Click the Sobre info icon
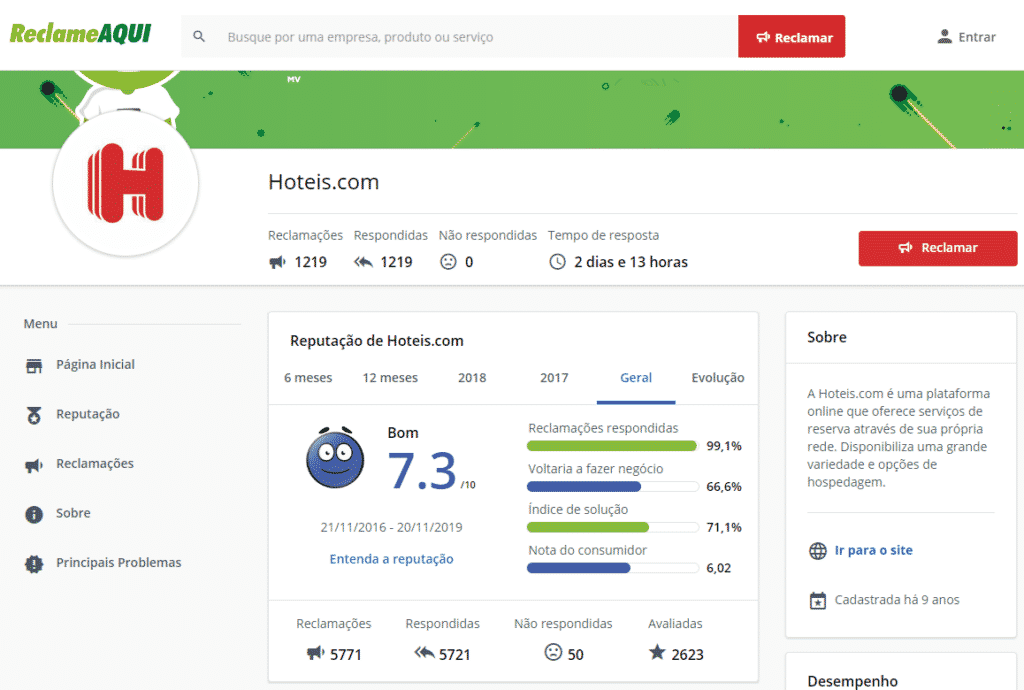 34,514
